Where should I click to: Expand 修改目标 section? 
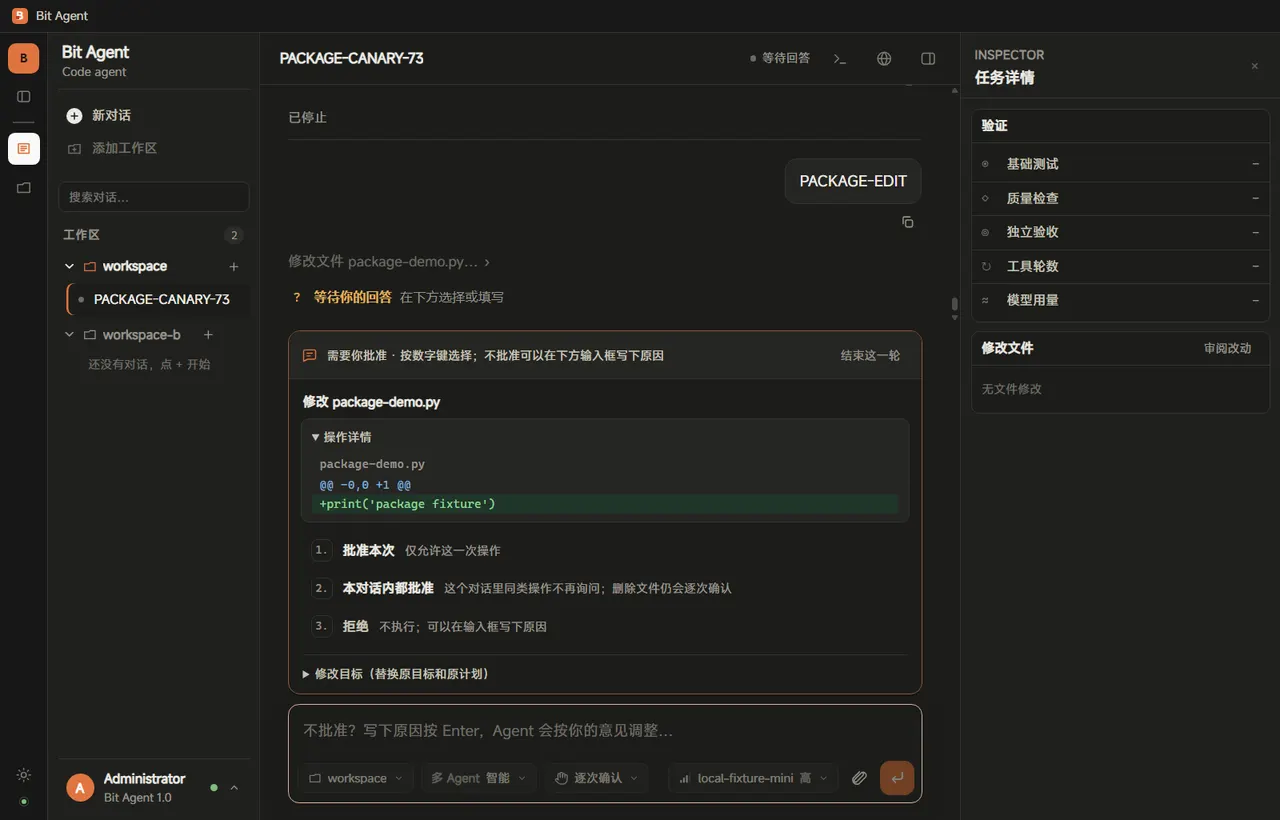[396, 674]
